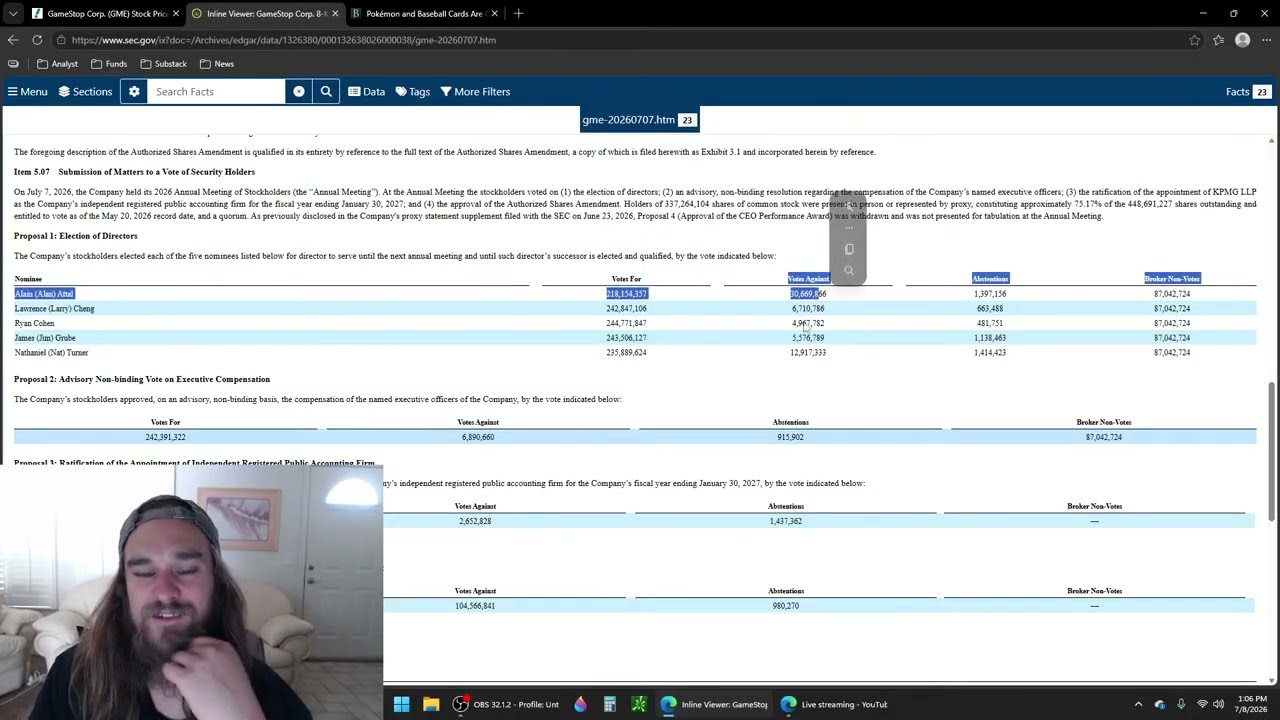Viewport: 1280px width, 720px height.
Task: Click Lawrence (Larry) Cheng nominee name
Action: (54, 309)
